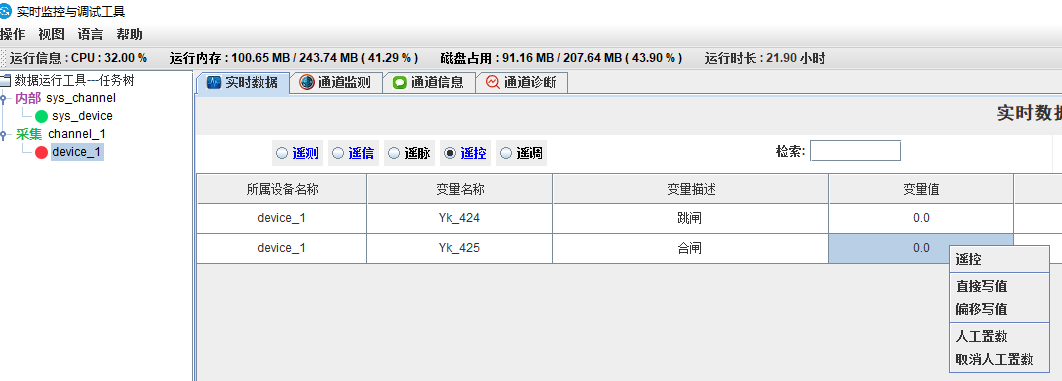This screenshot has height=381, width=1062.
Task: Click the Yk_425 variable name cell
Action: (460, 248)
